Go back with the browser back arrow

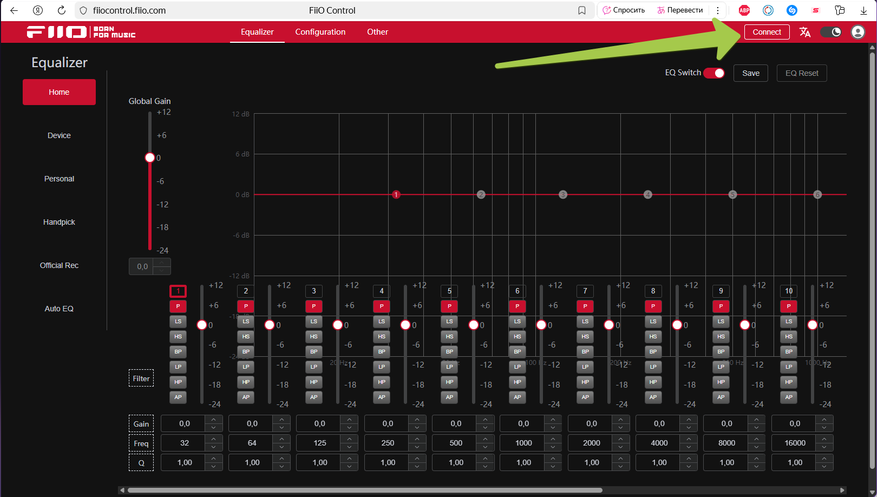(14, 10)
